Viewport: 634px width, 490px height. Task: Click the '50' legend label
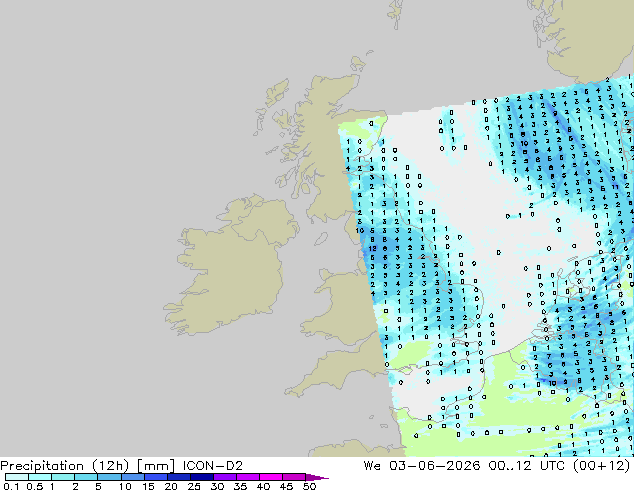tap(309, 486)
